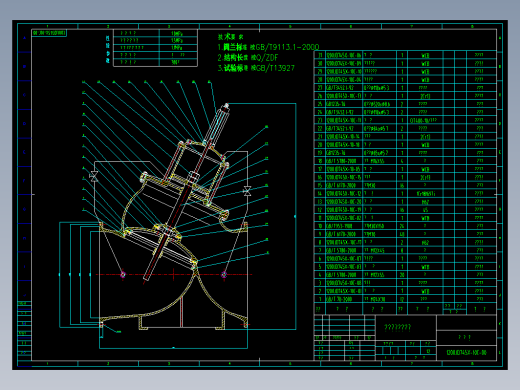Image resolution: width=520 pixels, height=390 pixels.
Task: Click the 技术要求 heading above the notes
Action: pyautogui.click(x=231, y=37)
